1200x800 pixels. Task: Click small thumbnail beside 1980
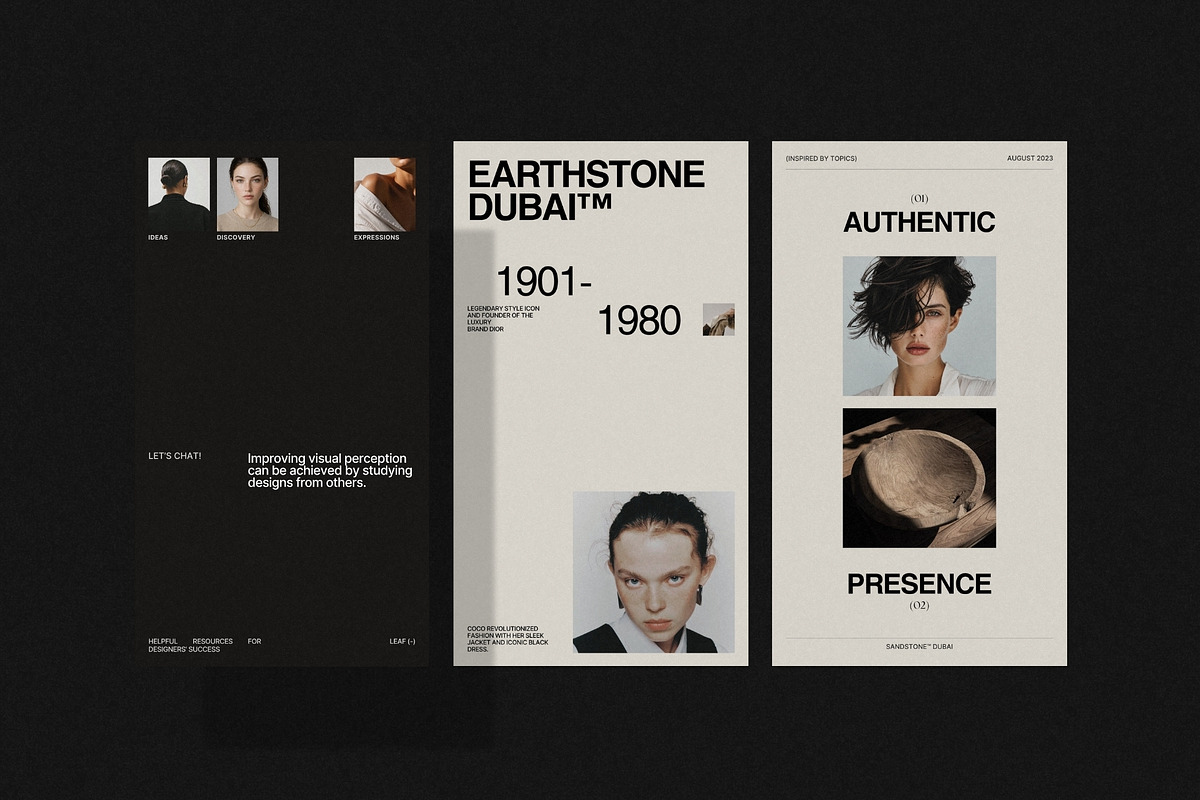point(719,320)
